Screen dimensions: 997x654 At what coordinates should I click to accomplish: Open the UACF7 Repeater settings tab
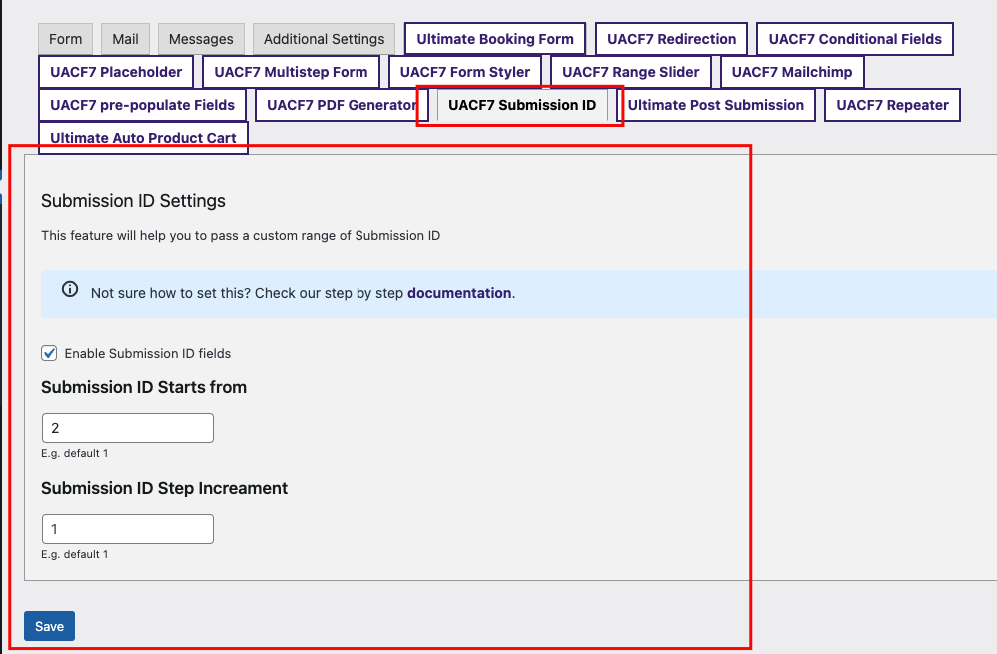892,104
